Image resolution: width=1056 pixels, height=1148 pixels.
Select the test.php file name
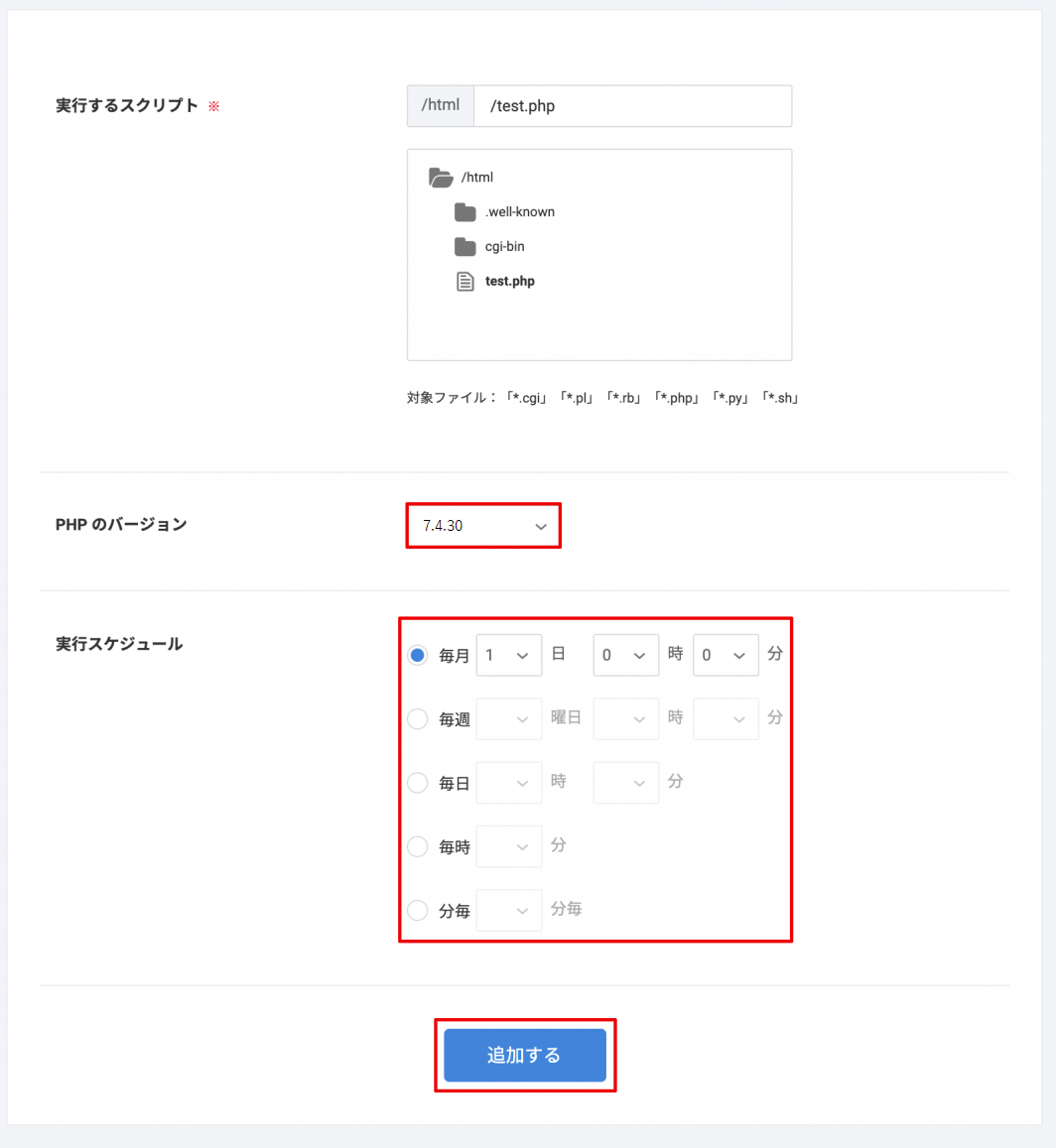pos(510,282)
